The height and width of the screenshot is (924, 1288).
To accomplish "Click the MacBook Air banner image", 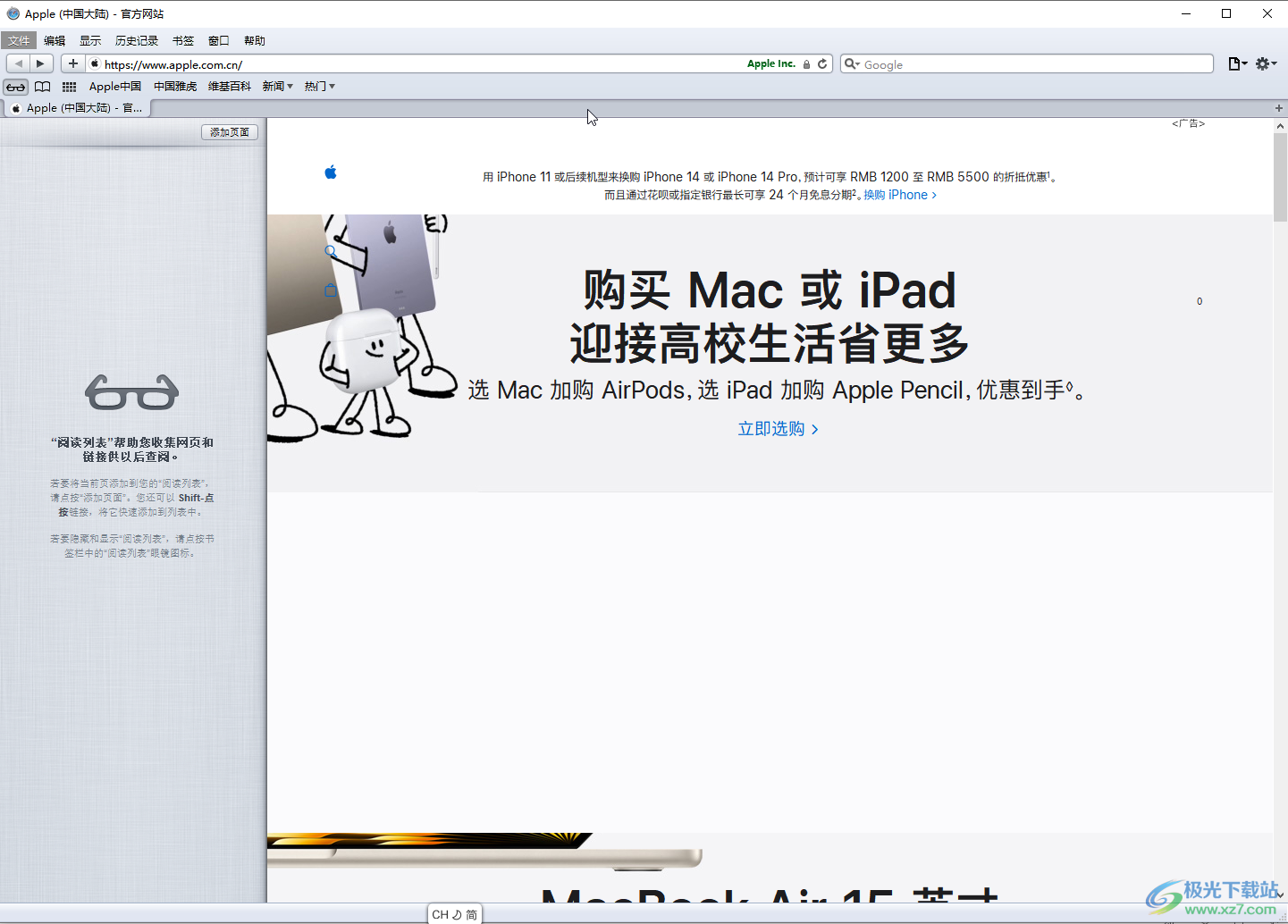I will pos(484,851).
